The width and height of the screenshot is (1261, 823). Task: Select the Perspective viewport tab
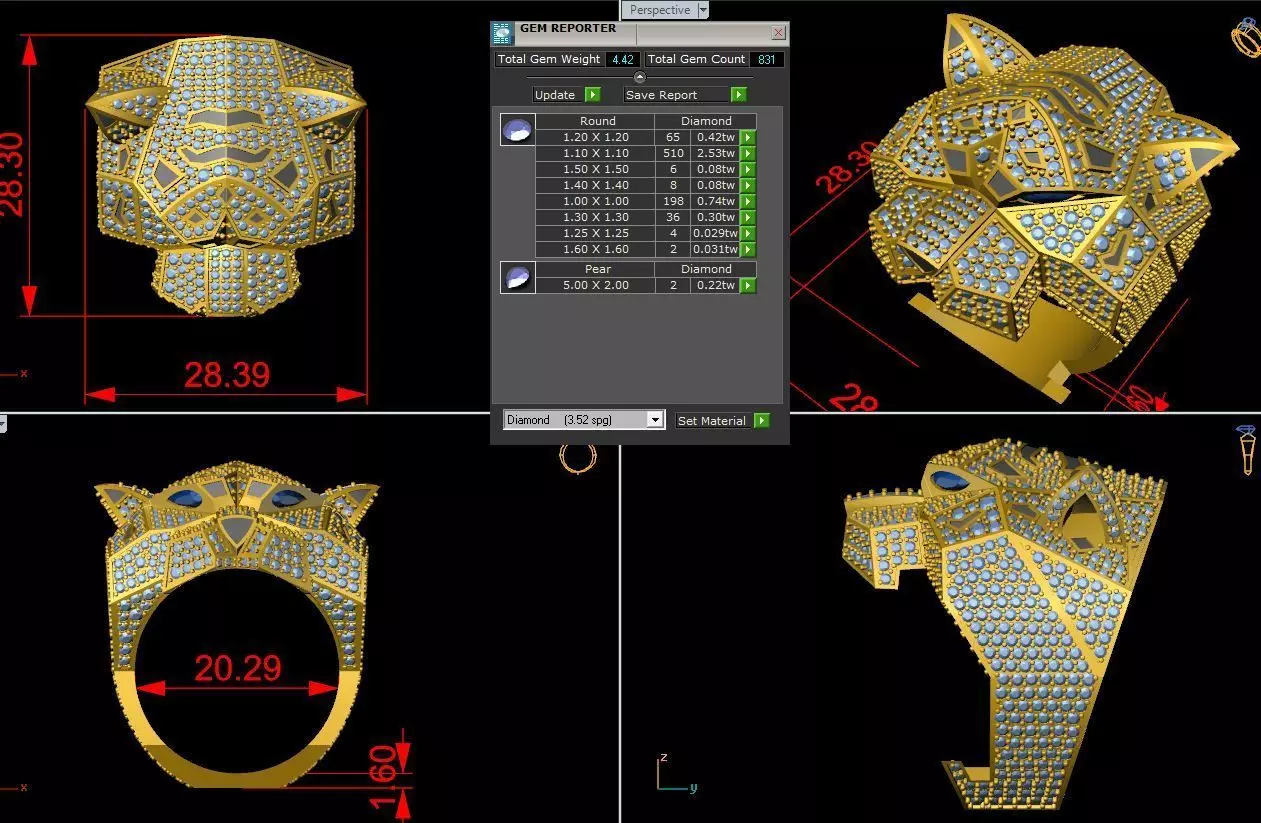click(660, 10)
